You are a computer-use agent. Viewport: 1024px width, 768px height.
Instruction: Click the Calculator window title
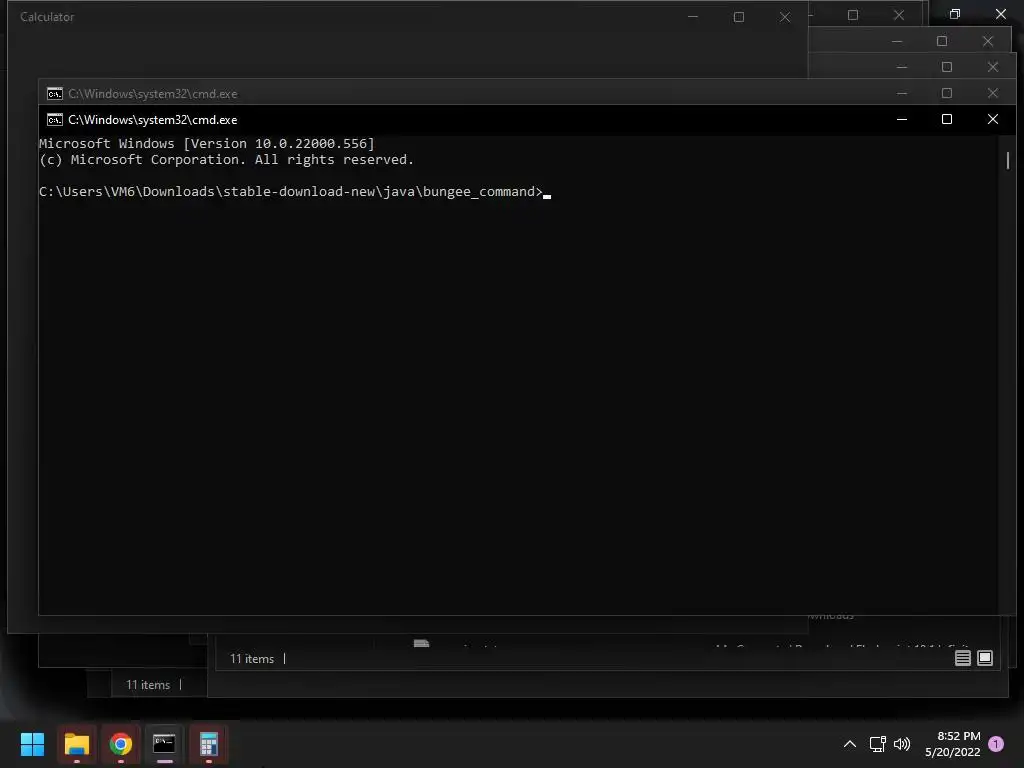(47, 17)
